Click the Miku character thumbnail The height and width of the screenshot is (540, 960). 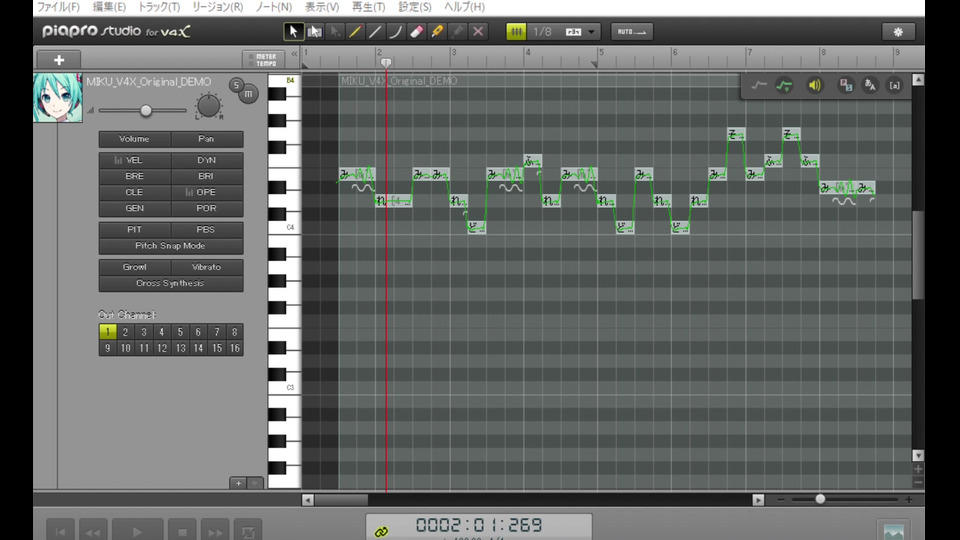58,98
